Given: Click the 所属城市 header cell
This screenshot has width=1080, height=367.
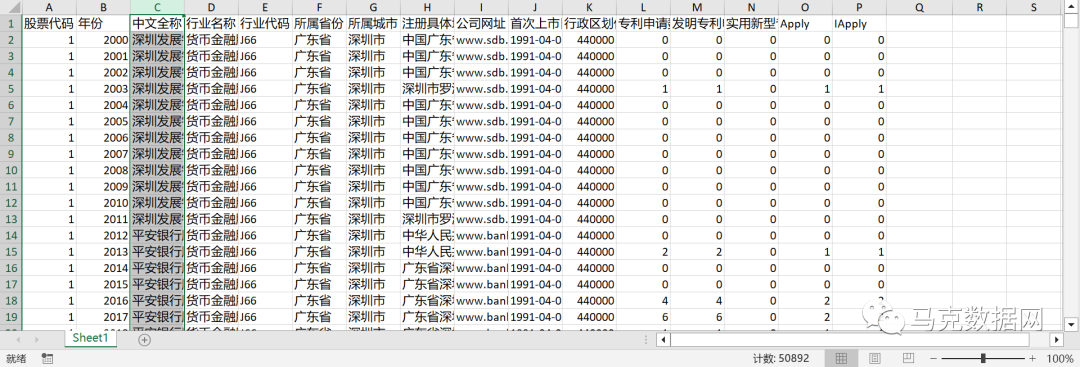Looking at the screenshot, I should 373,23.
